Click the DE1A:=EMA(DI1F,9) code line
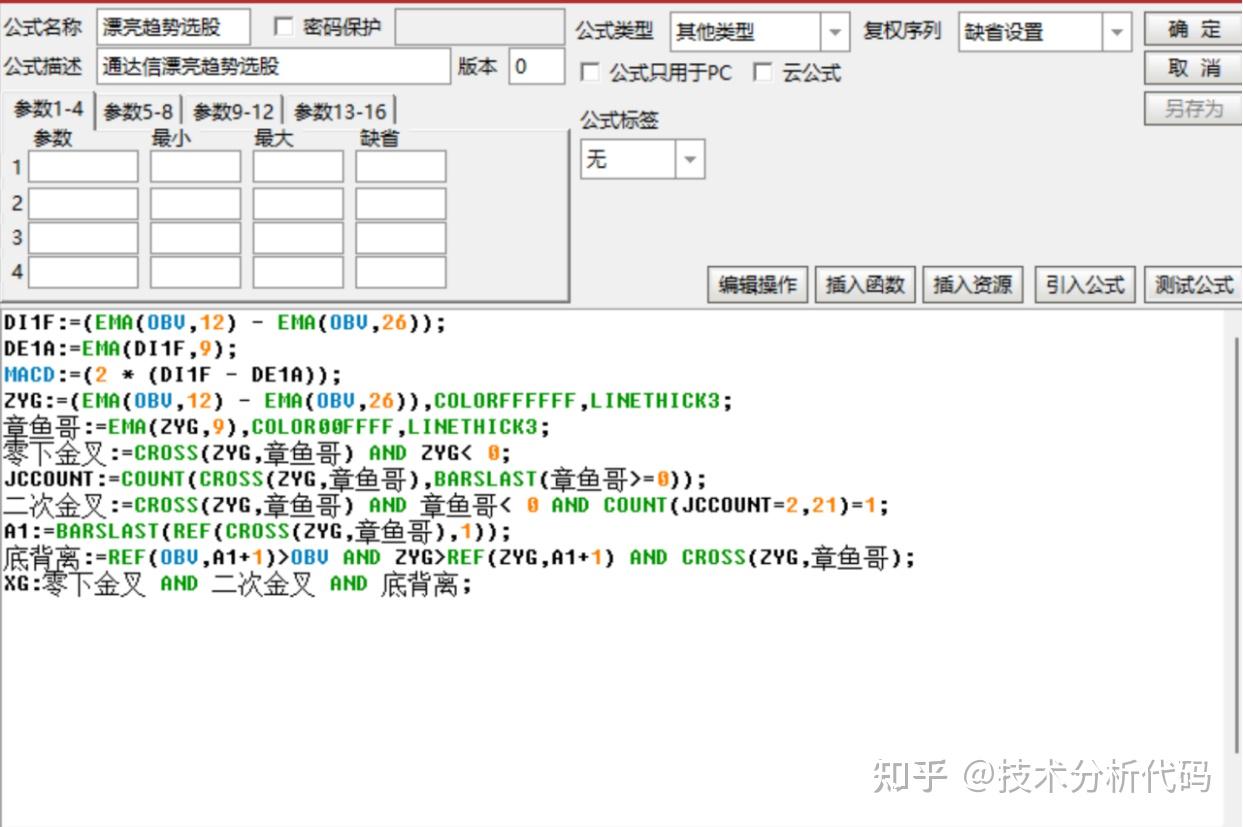Screen dimensions: 1243x827 tap(121, 349)
